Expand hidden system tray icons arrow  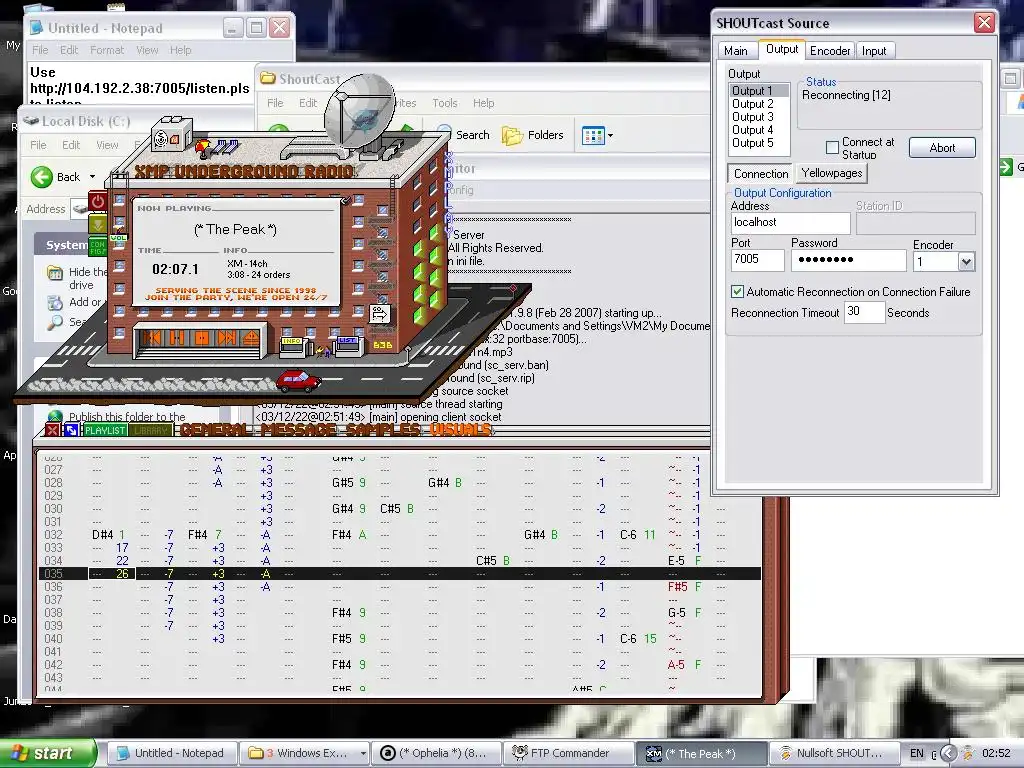948,753
